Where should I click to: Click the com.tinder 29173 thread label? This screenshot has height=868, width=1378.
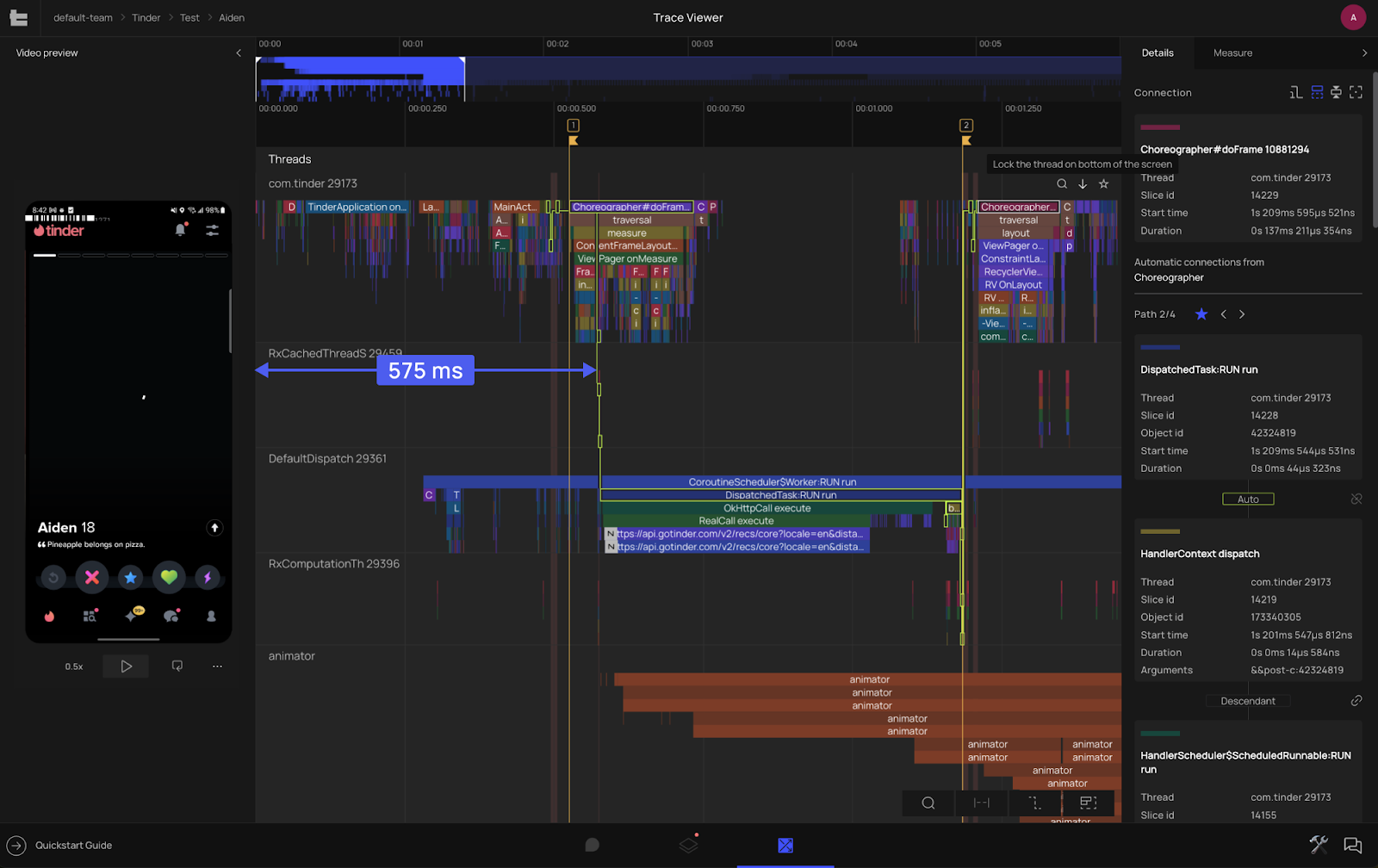pos(313,183)
